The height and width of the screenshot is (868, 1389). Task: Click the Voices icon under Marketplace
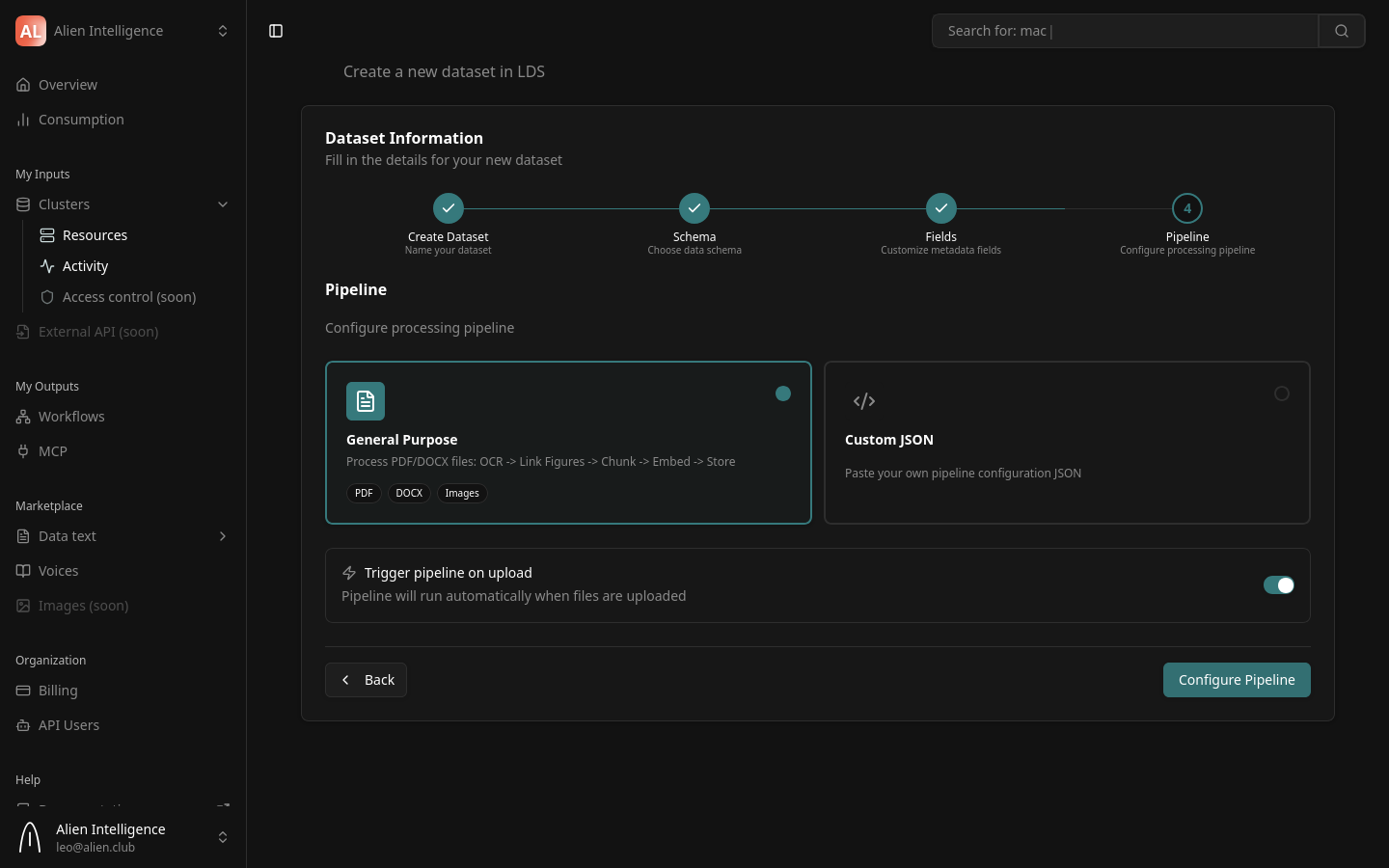(23, 571)
